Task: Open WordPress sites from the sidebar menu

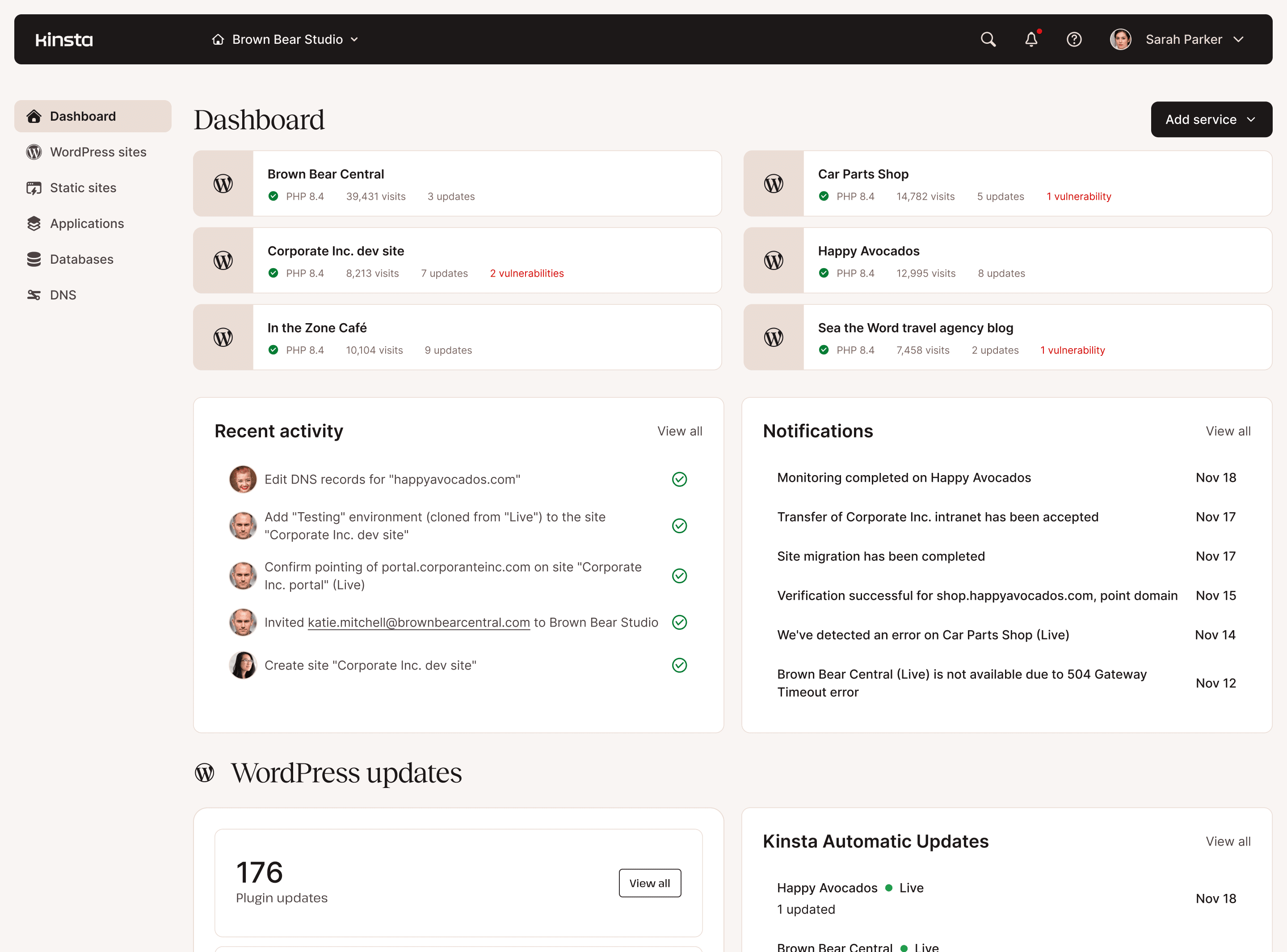Action: 98,152
